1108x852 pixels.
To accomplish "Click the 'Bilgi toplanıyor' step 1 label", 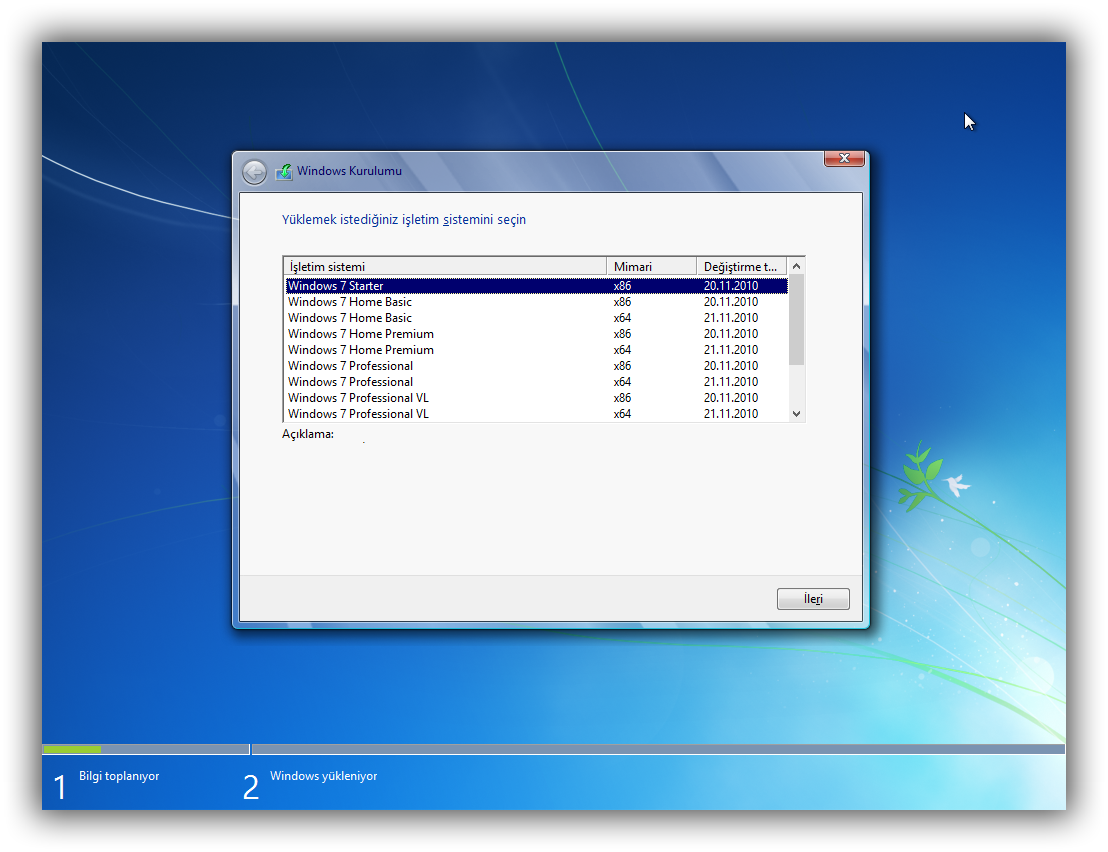I will [119, 776].
